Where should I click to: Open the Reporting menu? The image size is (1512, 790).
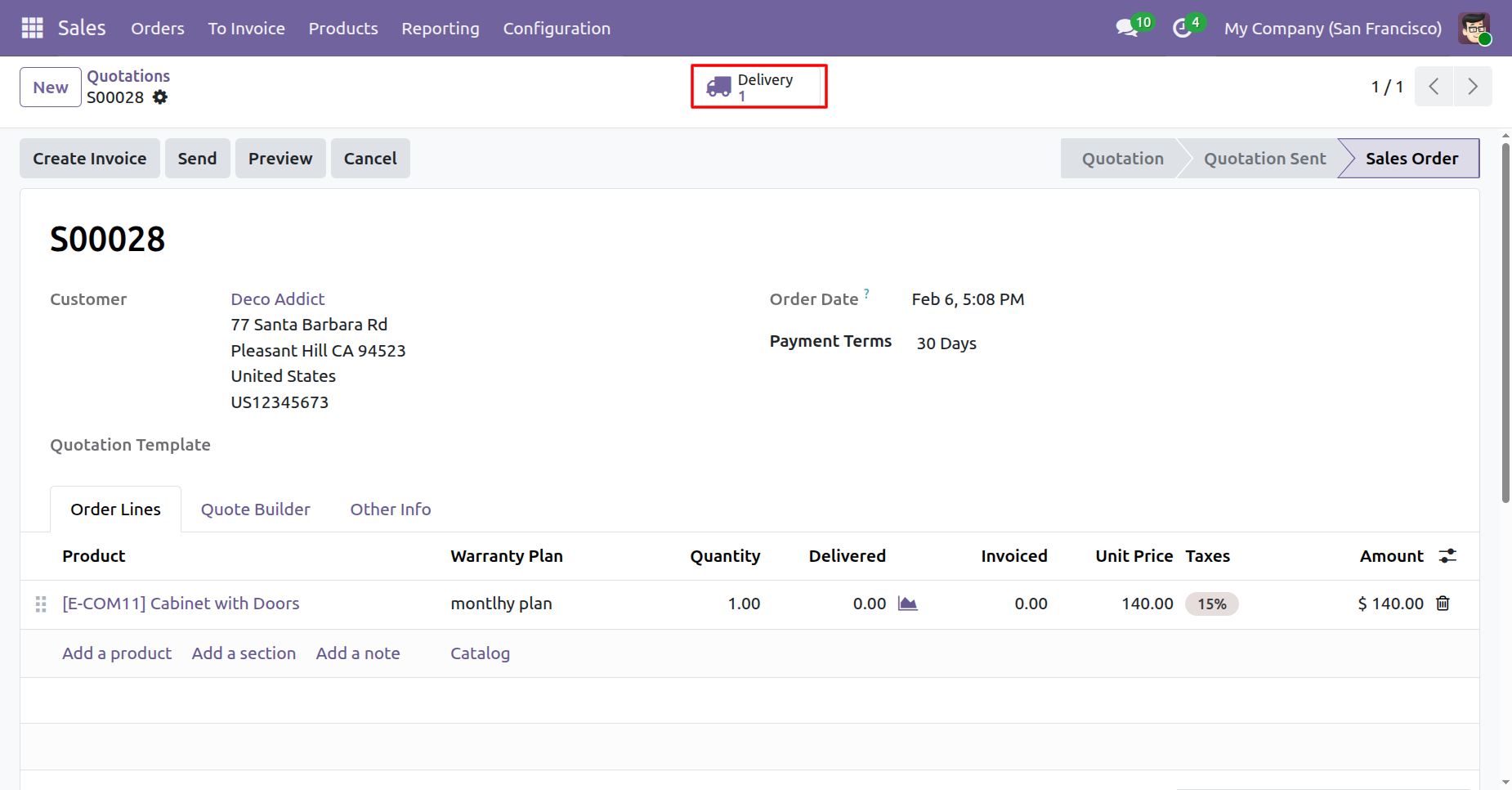(x=440, y=28)
